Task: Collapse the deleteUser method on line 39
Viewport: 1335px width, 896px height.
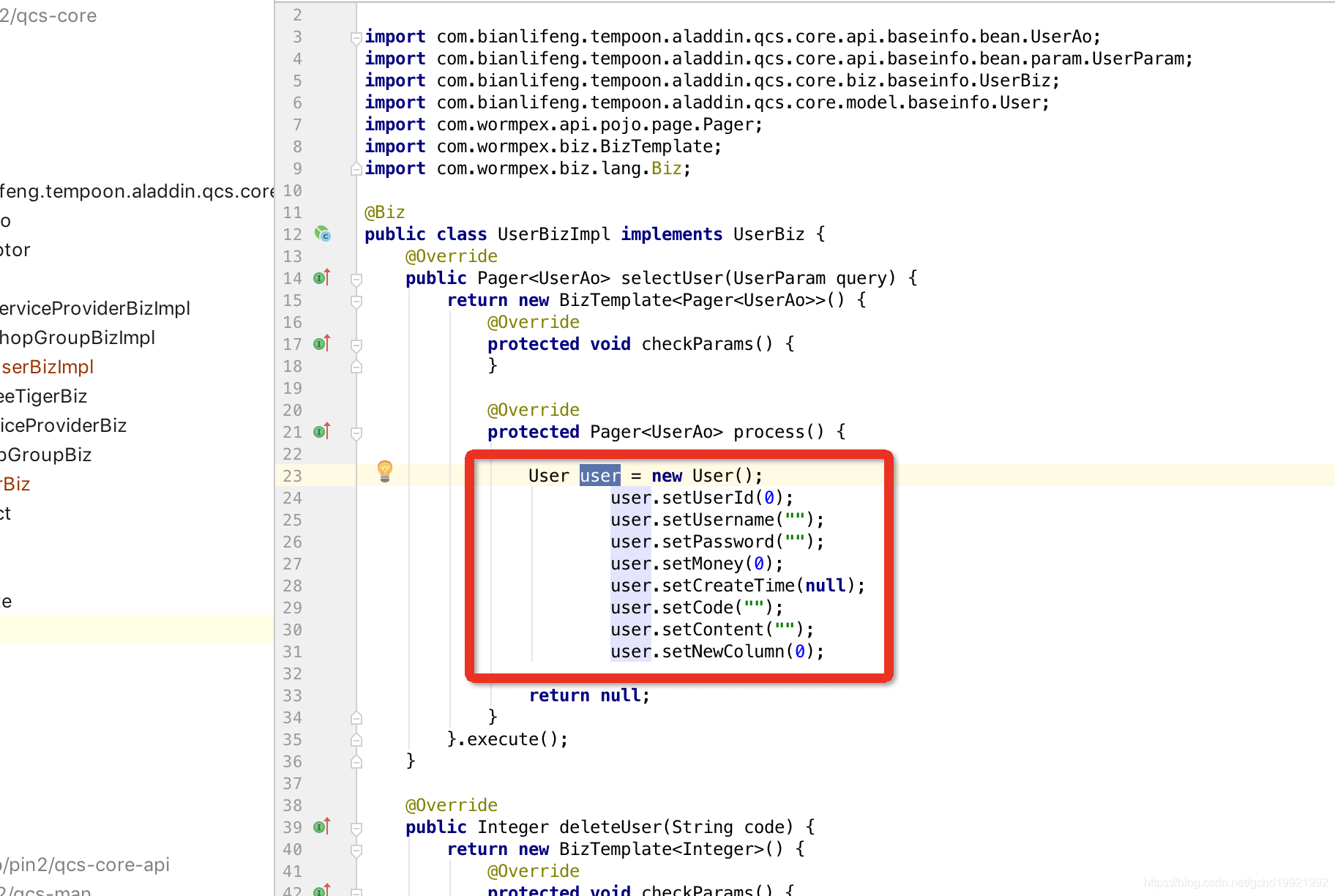Action: tap(356, 828)
